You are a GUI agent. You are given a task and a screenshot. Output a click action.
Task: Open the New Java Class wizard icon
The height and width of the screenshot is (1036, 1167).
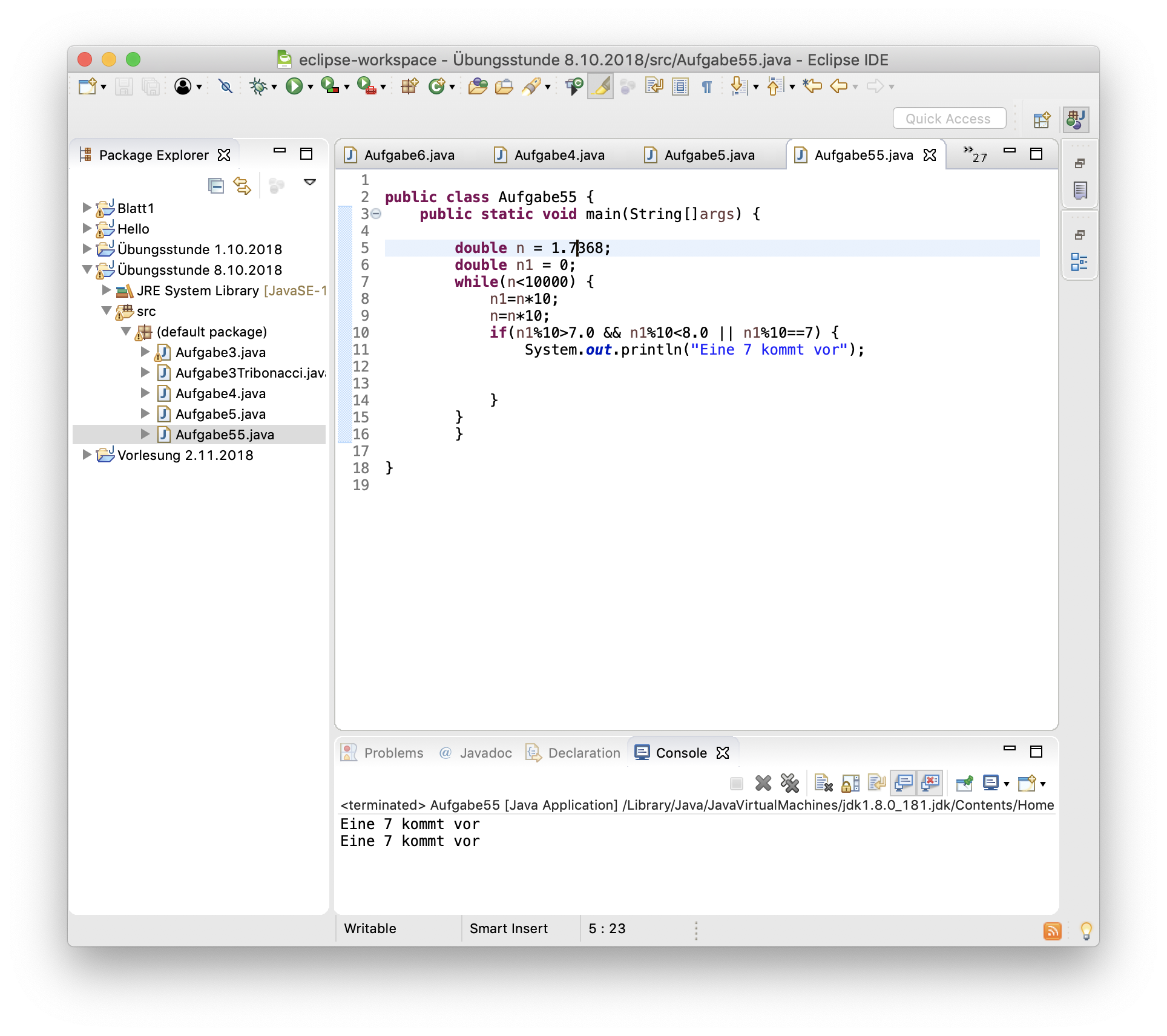pyautogui.click(x=438, y=86)
